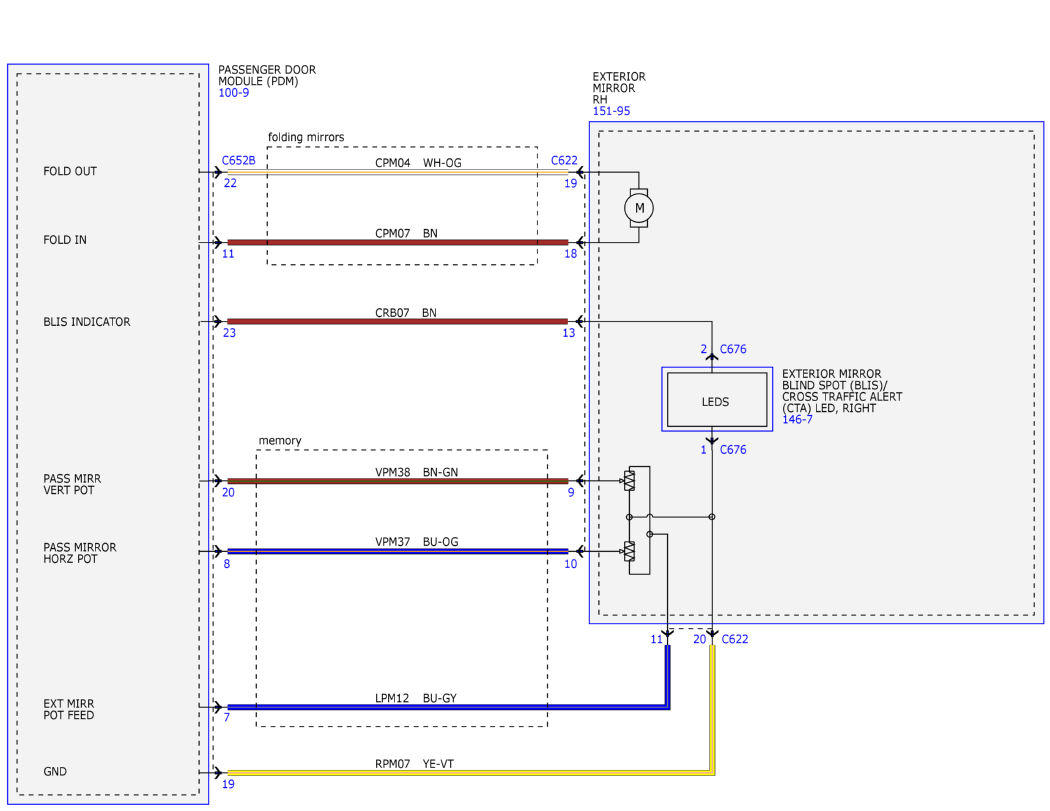Select circuit label RPM07
Image resolution: width=1050 pixels, height=811 pixels.
click(392, 763)
